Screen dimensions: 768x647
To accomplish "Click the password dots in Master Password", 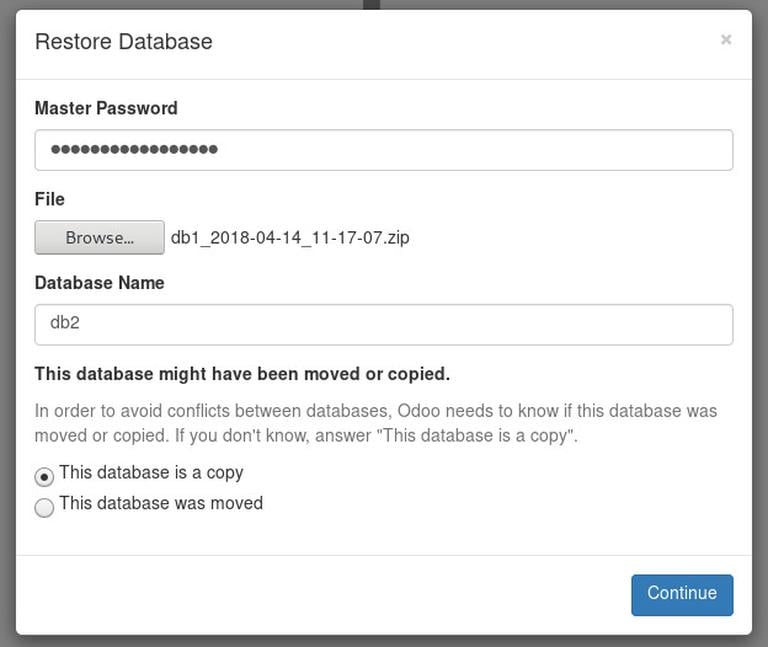I will 134,150.
